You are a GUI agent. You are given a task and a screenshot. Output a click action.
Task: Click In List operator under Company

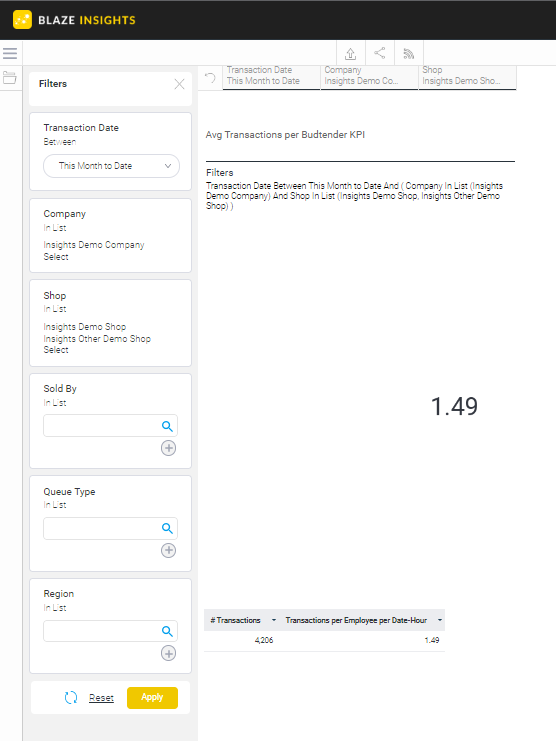click(x=55, y=228)
